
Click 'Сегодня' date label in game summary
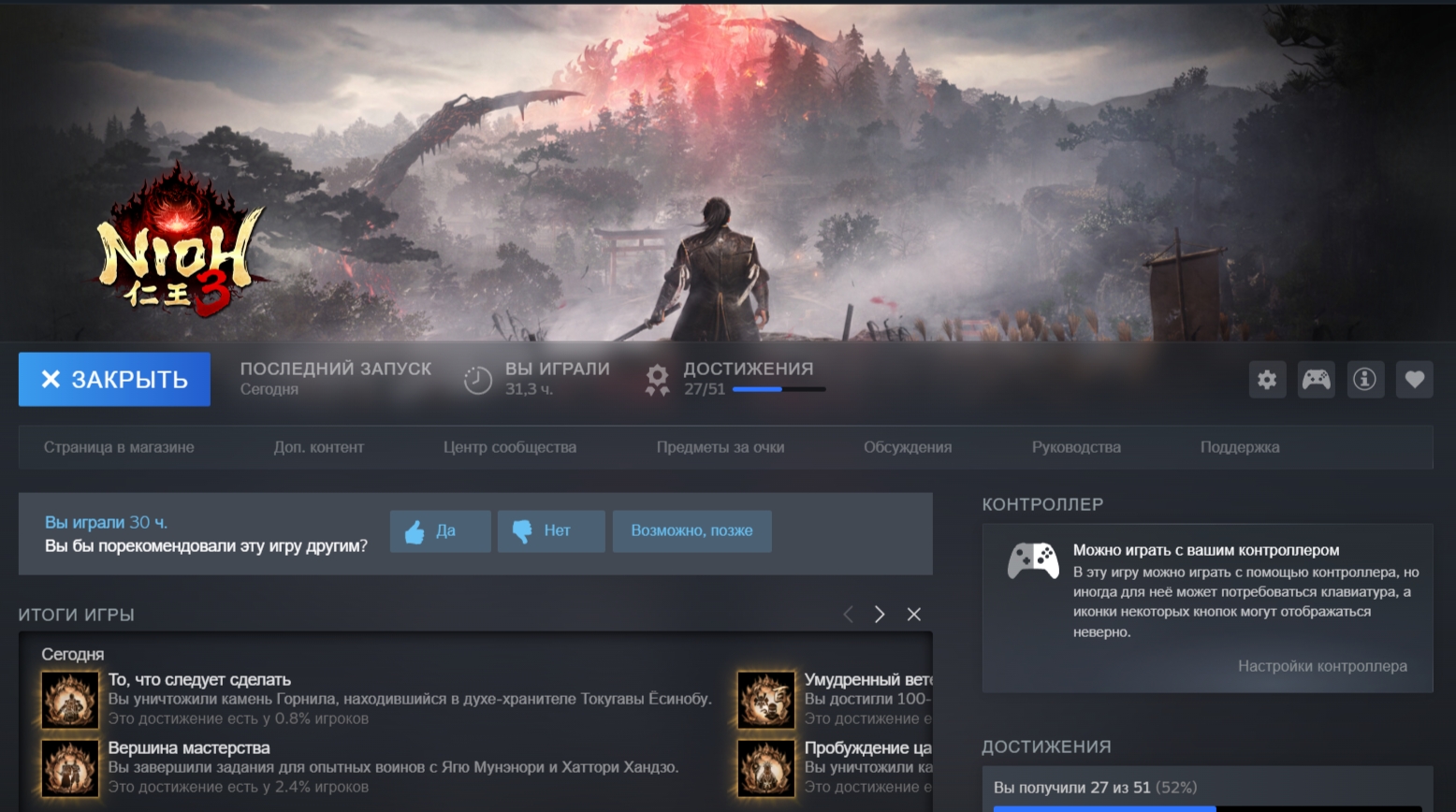[73, 654]
